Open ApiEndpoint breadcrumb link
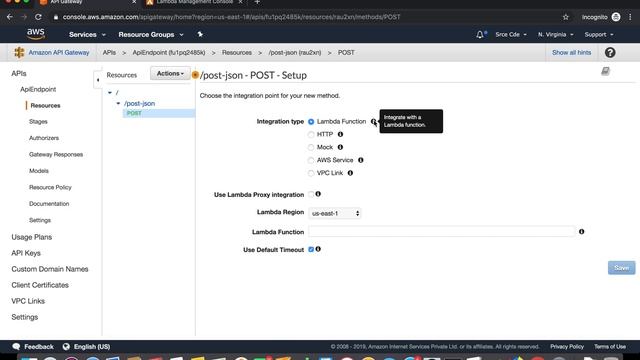Screen dimensions: 640x360 pos(169,53)
